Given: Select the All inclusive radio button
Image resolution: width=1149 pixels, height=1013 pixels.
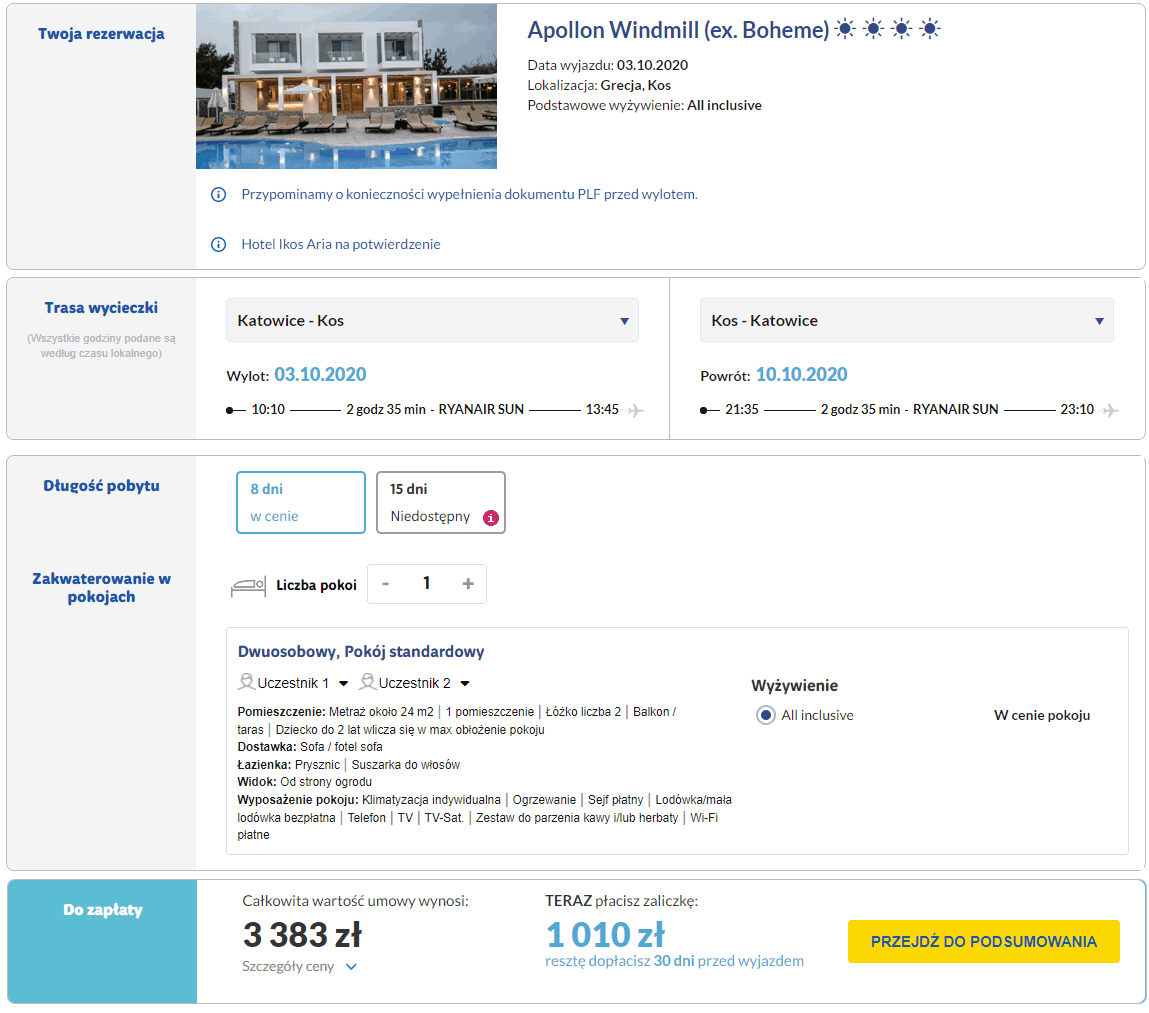Looking at the screenshot, I should 766,715.
